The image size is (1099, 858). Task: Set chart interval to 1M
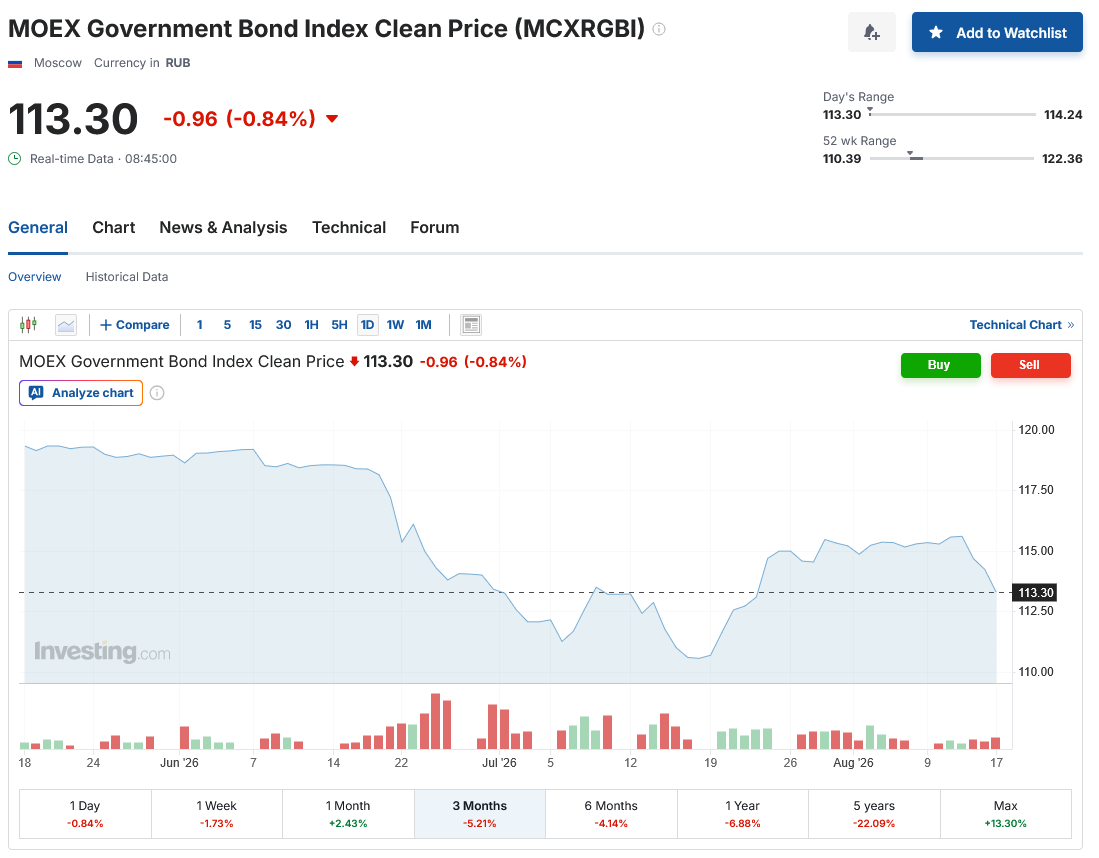423,325
